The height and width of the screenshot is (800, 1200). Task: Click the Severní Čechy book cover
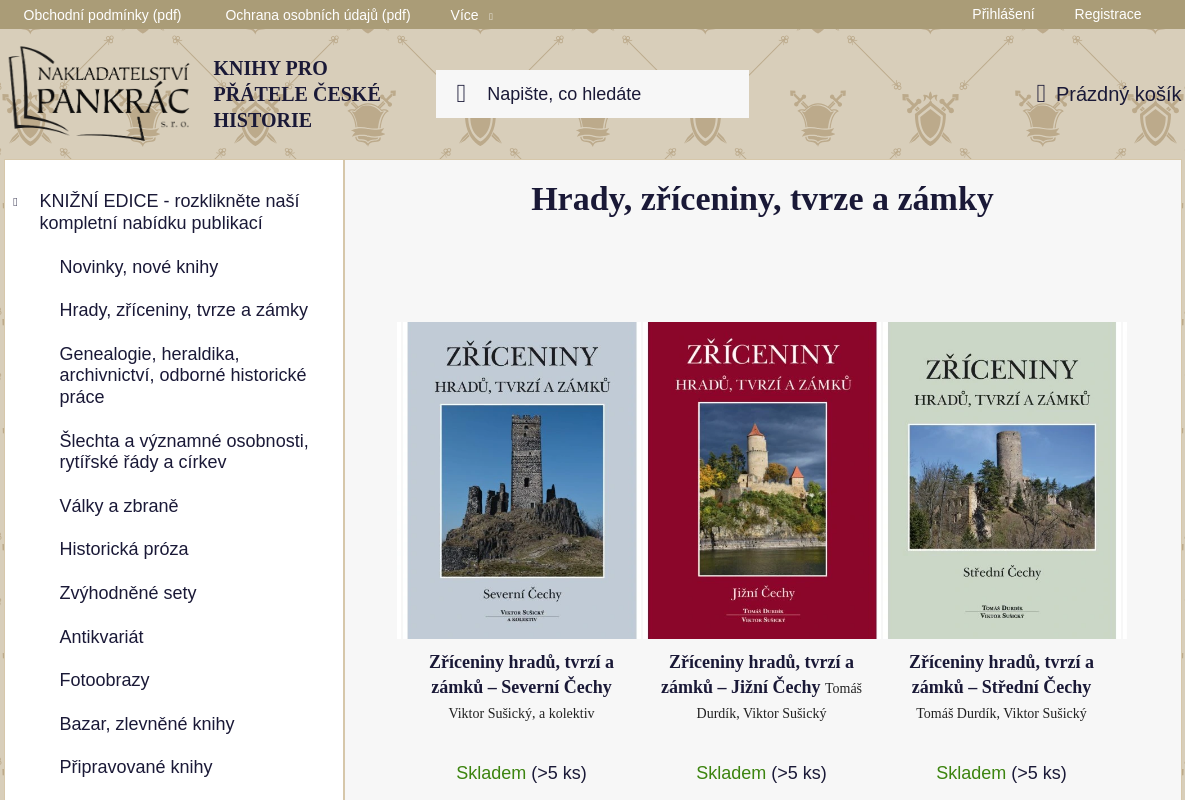point(521,480)
